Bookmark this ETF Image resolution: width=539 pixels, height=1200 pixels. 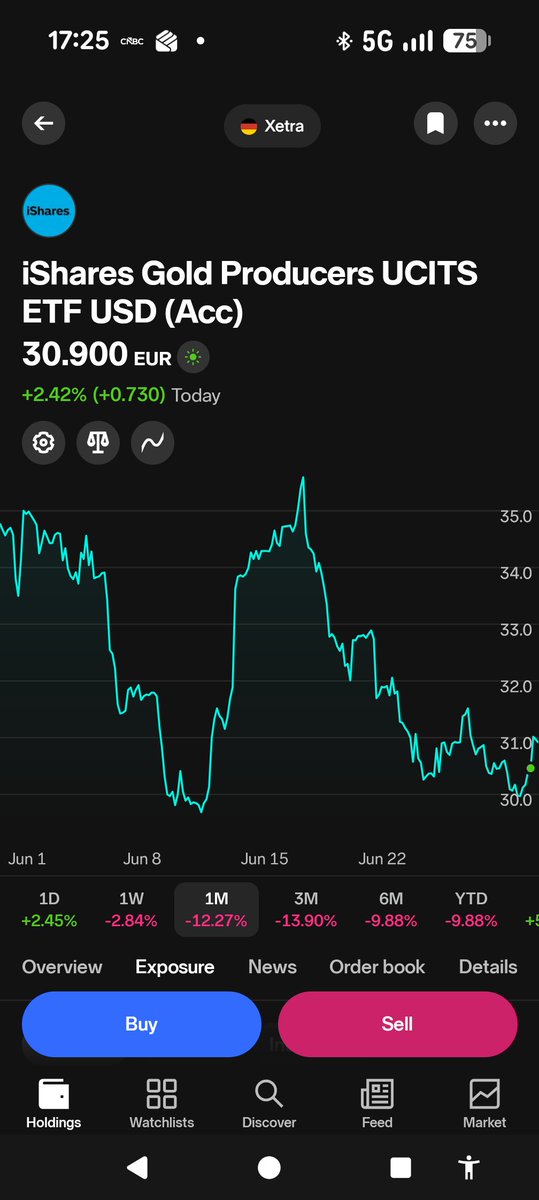435,124
